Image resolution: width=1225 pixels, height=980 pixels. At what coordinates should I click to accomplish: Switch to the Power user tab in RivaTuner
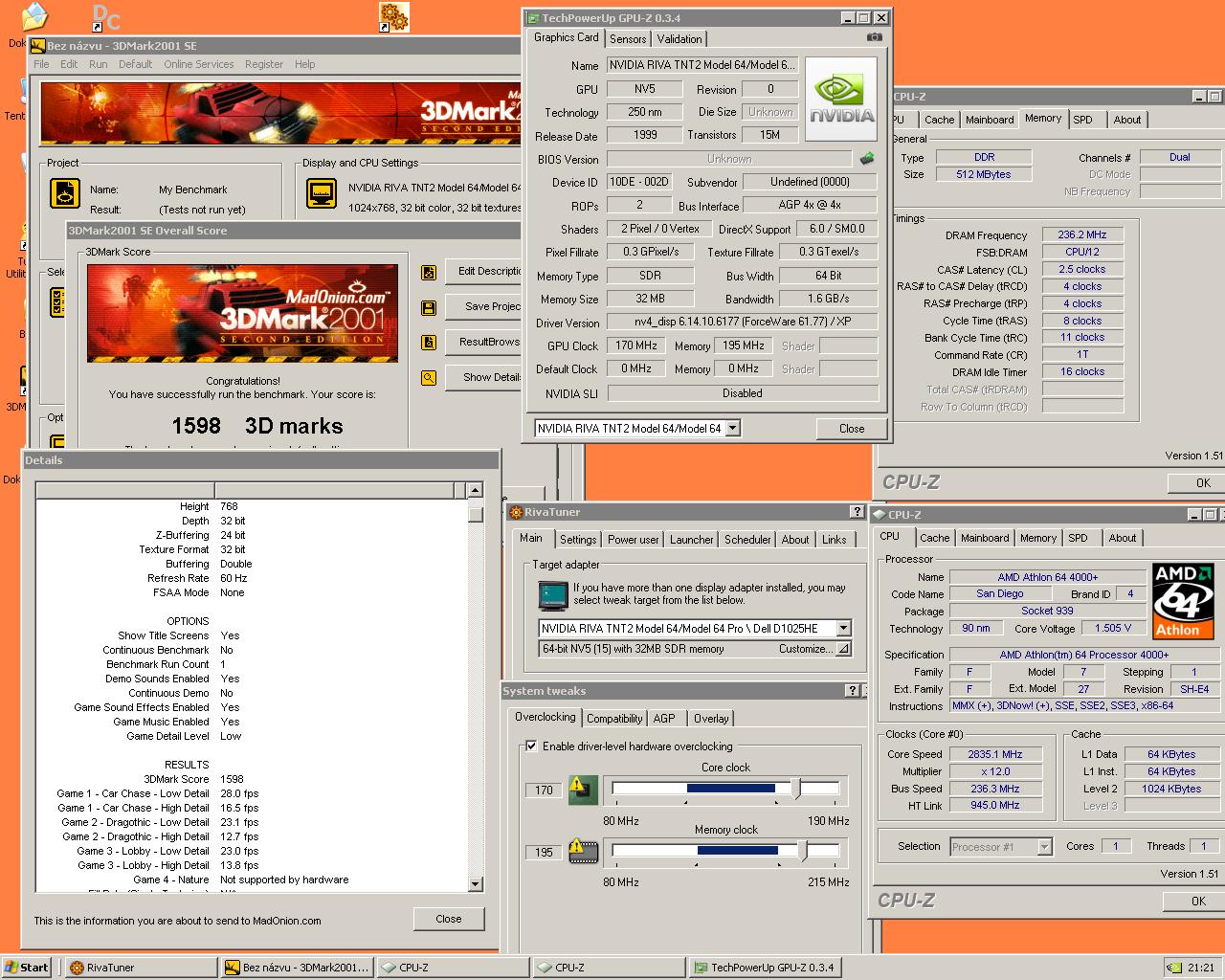[x=633, y=540]
